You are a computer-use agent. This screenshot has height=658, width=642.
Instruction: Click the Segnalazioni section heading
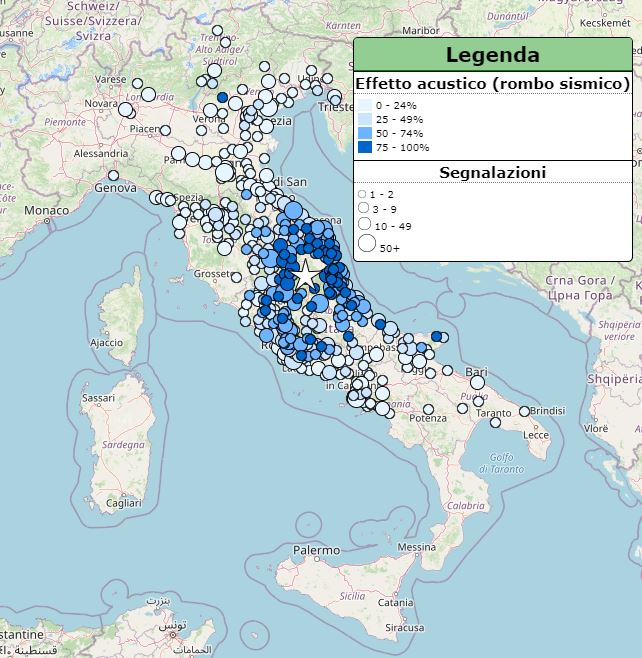(x=492, y=173)
